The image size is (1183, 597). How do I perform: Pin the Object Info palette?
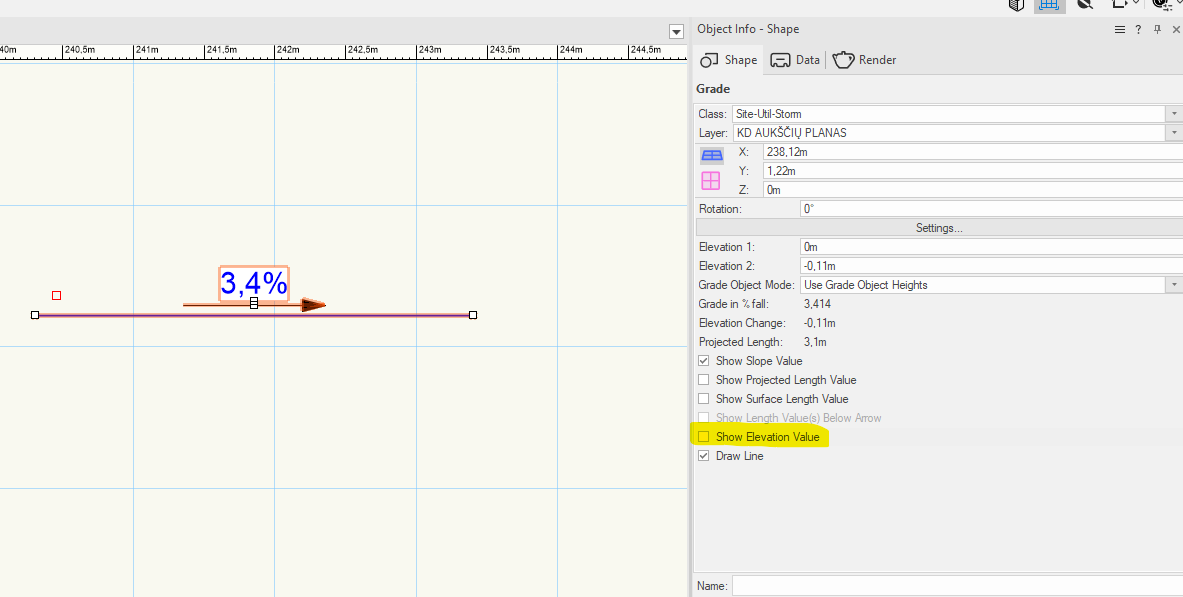[1157, 30]
